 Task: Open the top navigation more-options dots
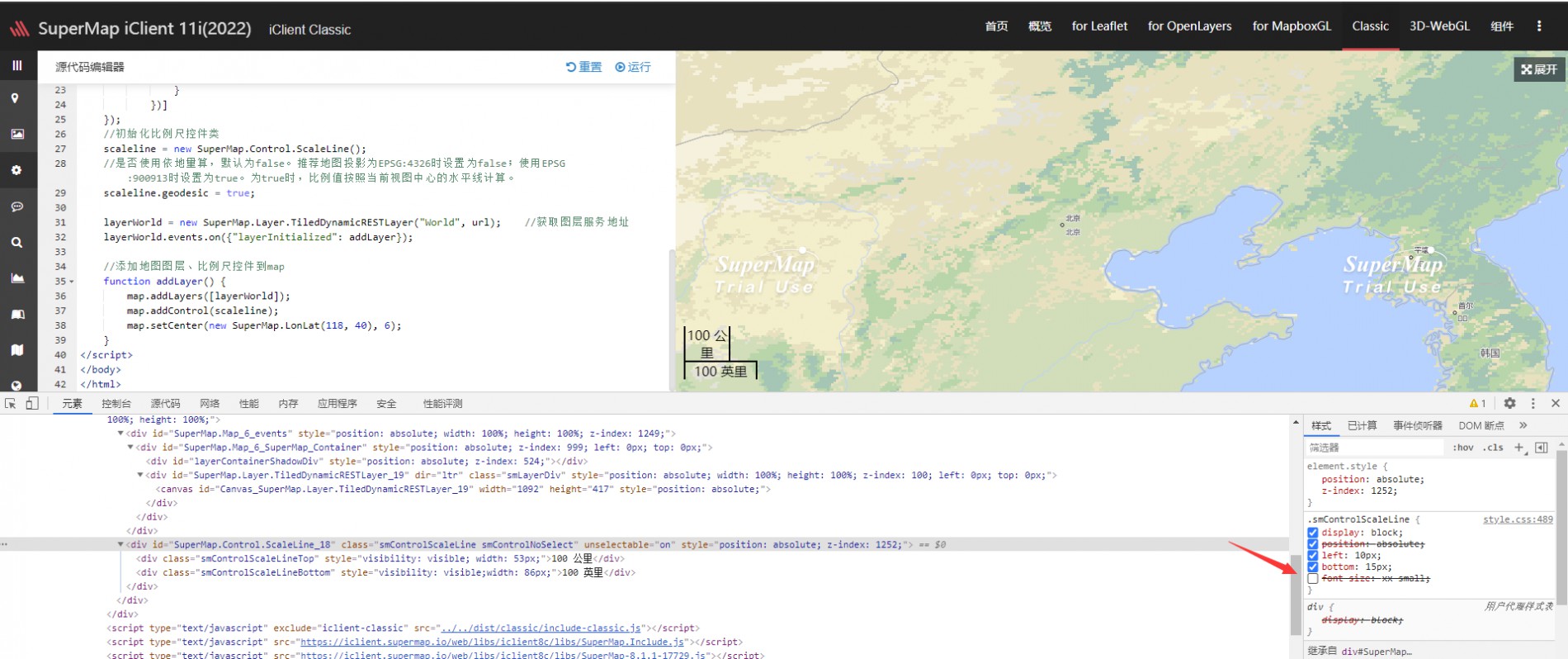coord(1539,26)
